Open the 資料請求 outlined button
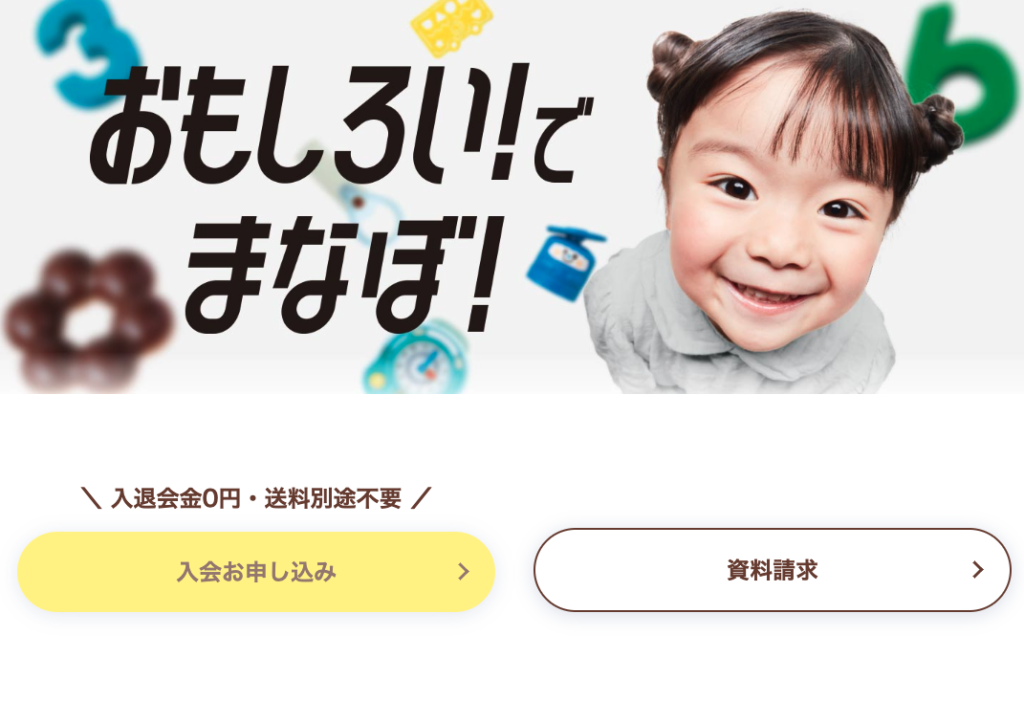The image size is (1024, 701). (x=772, y=570)
